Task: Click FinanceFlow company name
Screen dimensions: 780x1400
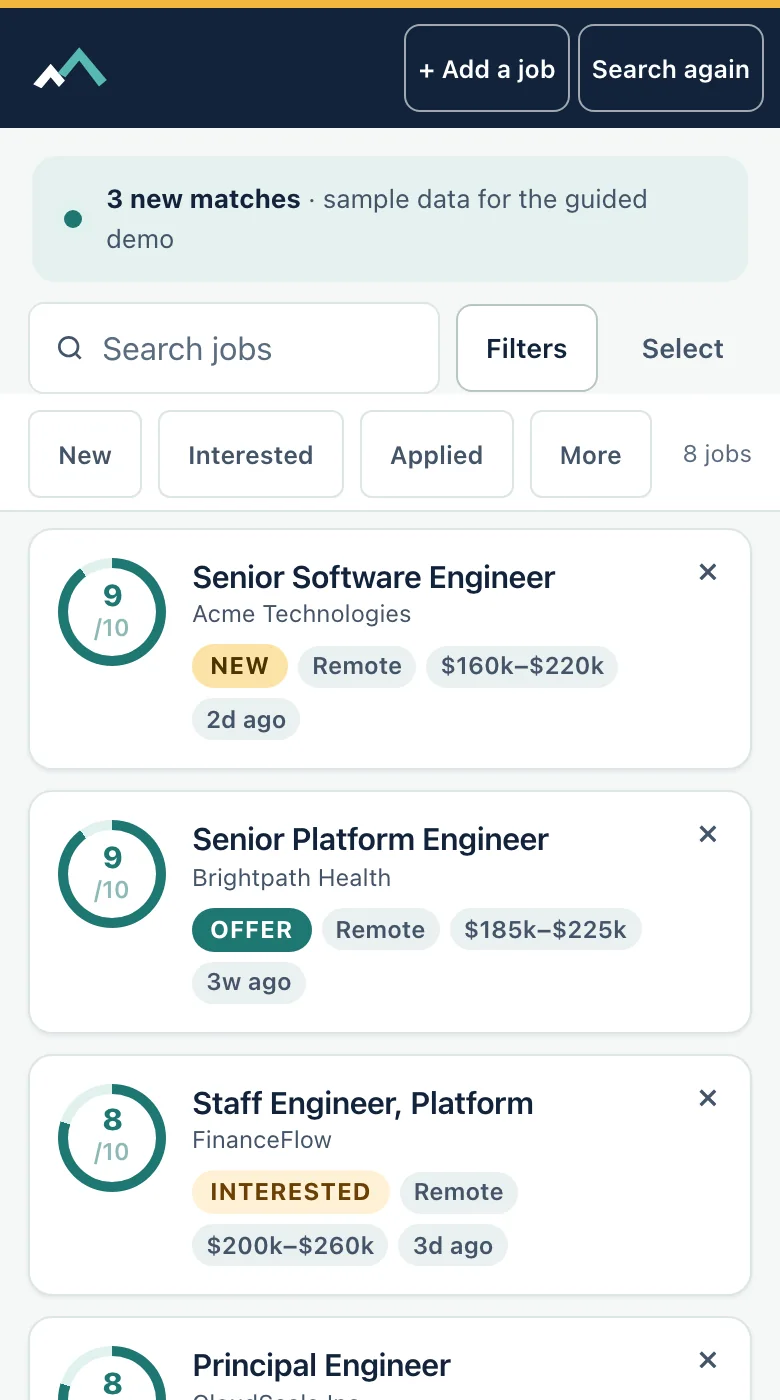Action: pyautogui.click(x=262, y=1140)
